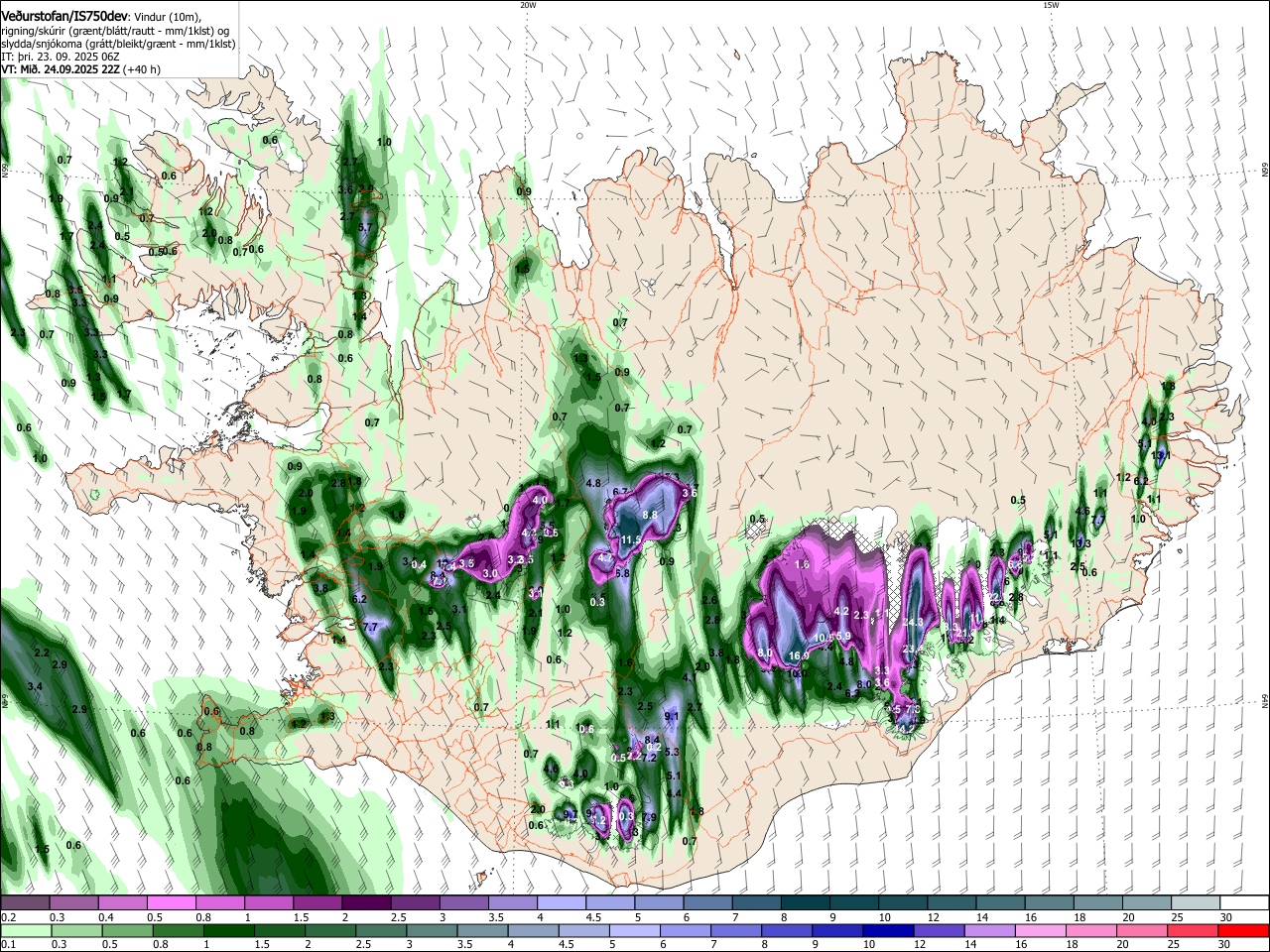Pick the darkest green rain-scale swatch labeled 1
The height and width of the screenshot is (952, 1270).
pos(228,931)
